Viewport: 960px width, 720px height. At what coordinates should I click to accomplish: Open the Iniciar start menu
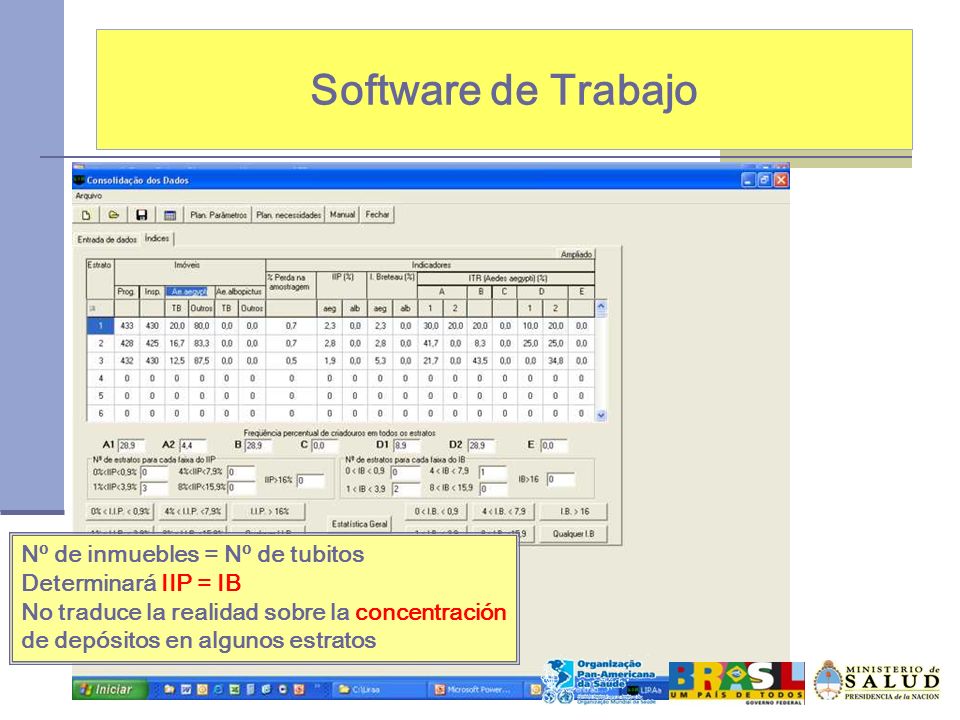[110, 689]
